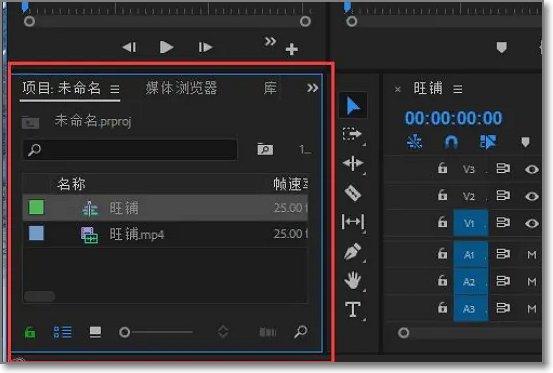This screenshot has width=553, height=373.
Task: Select the Ripple Edit tool
Action: [353, 163]
